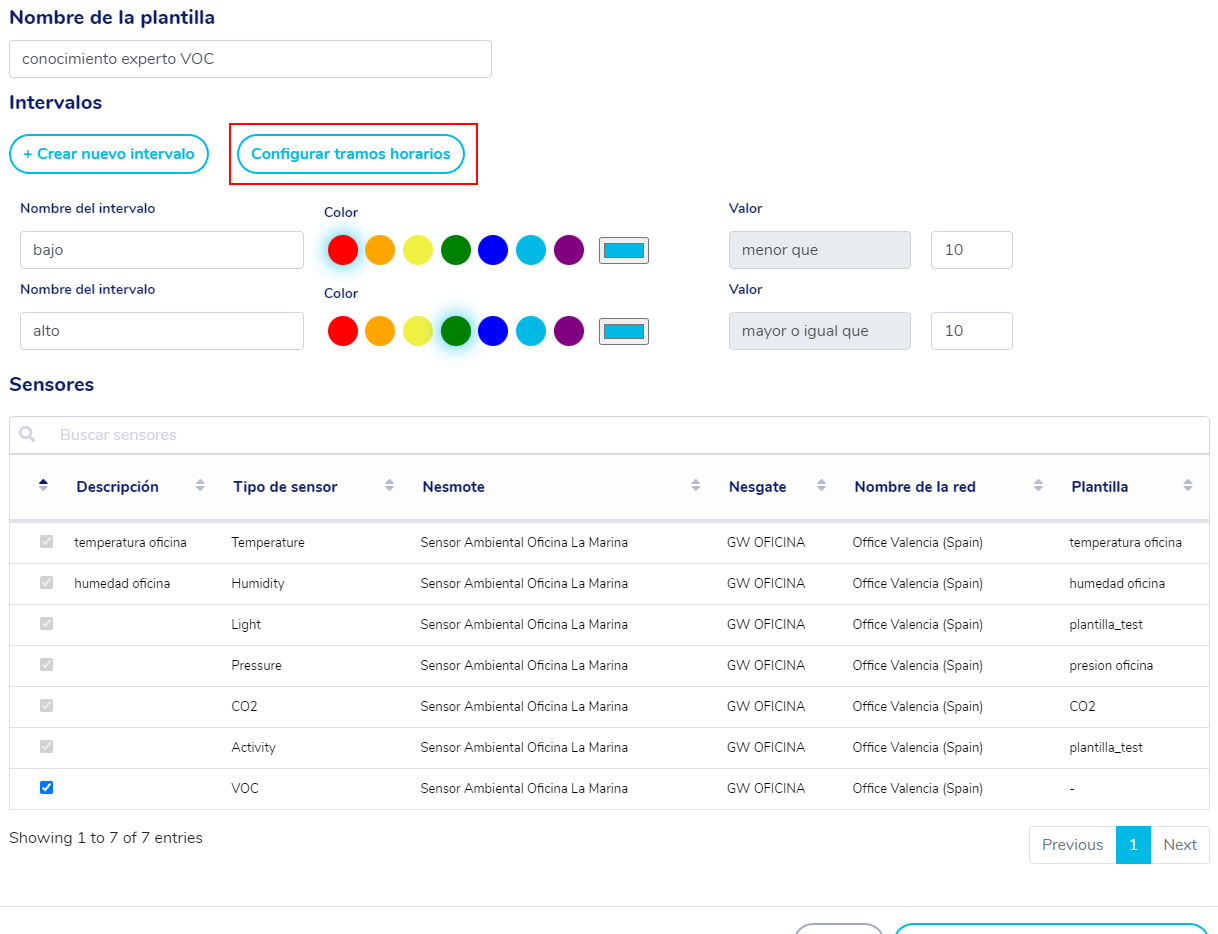
Task: Toggle the CO2 sensor row checkbox
Action: tap(46, 706)
